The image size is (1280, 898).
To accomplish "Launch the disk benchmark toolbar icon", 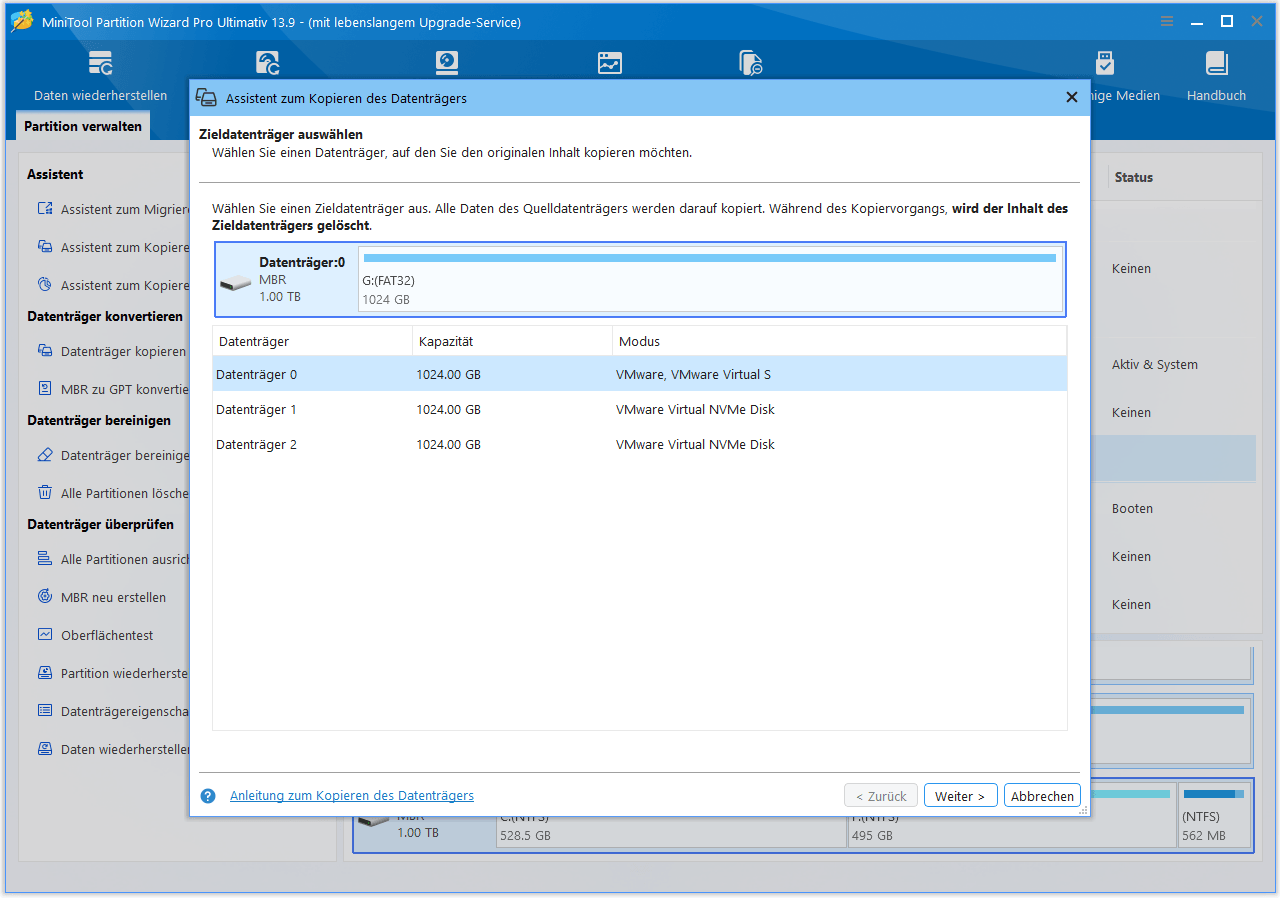I will tap(447, 64).
